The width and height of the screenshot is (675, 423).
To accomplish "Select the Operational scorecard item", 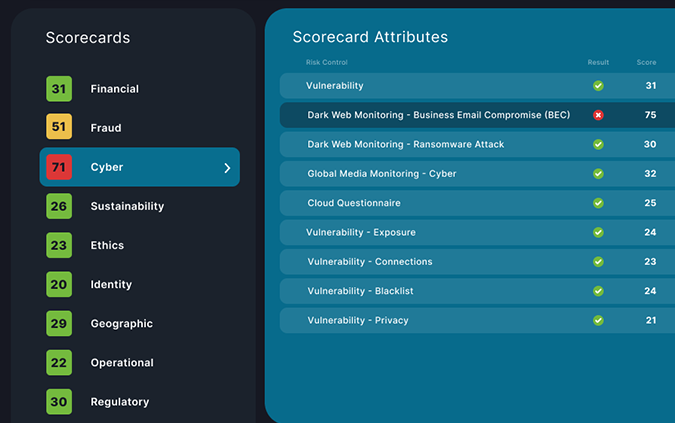I will [x=122, y=363].
